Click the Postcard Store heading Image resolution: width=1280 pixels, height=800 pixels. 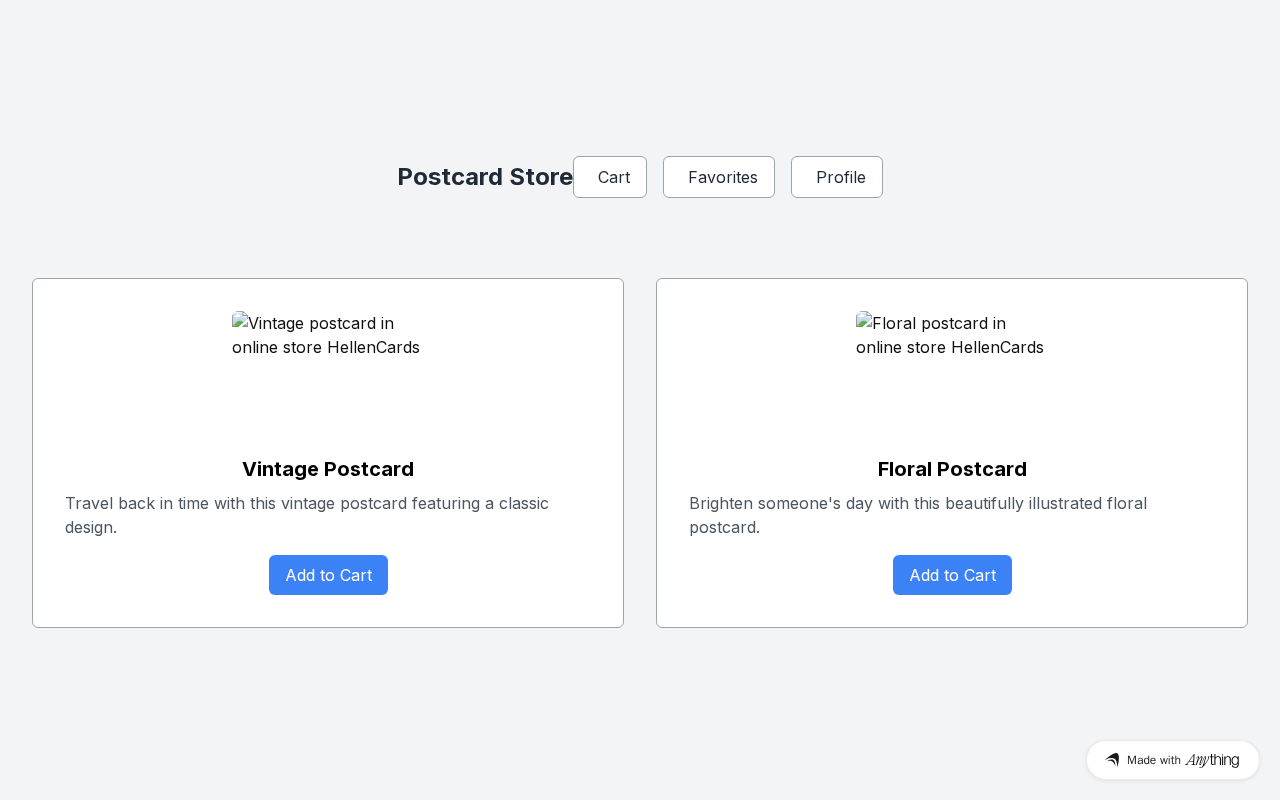point(485,177)
